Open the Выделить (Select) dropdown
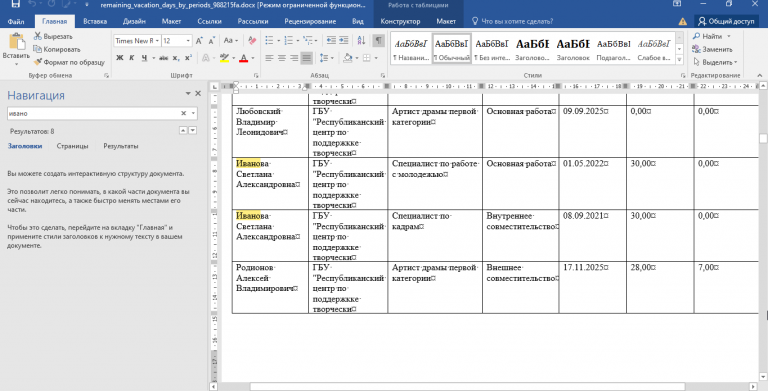Image resolution: width=768 pixels, height=391 pixels. click(x=716, y=62)
